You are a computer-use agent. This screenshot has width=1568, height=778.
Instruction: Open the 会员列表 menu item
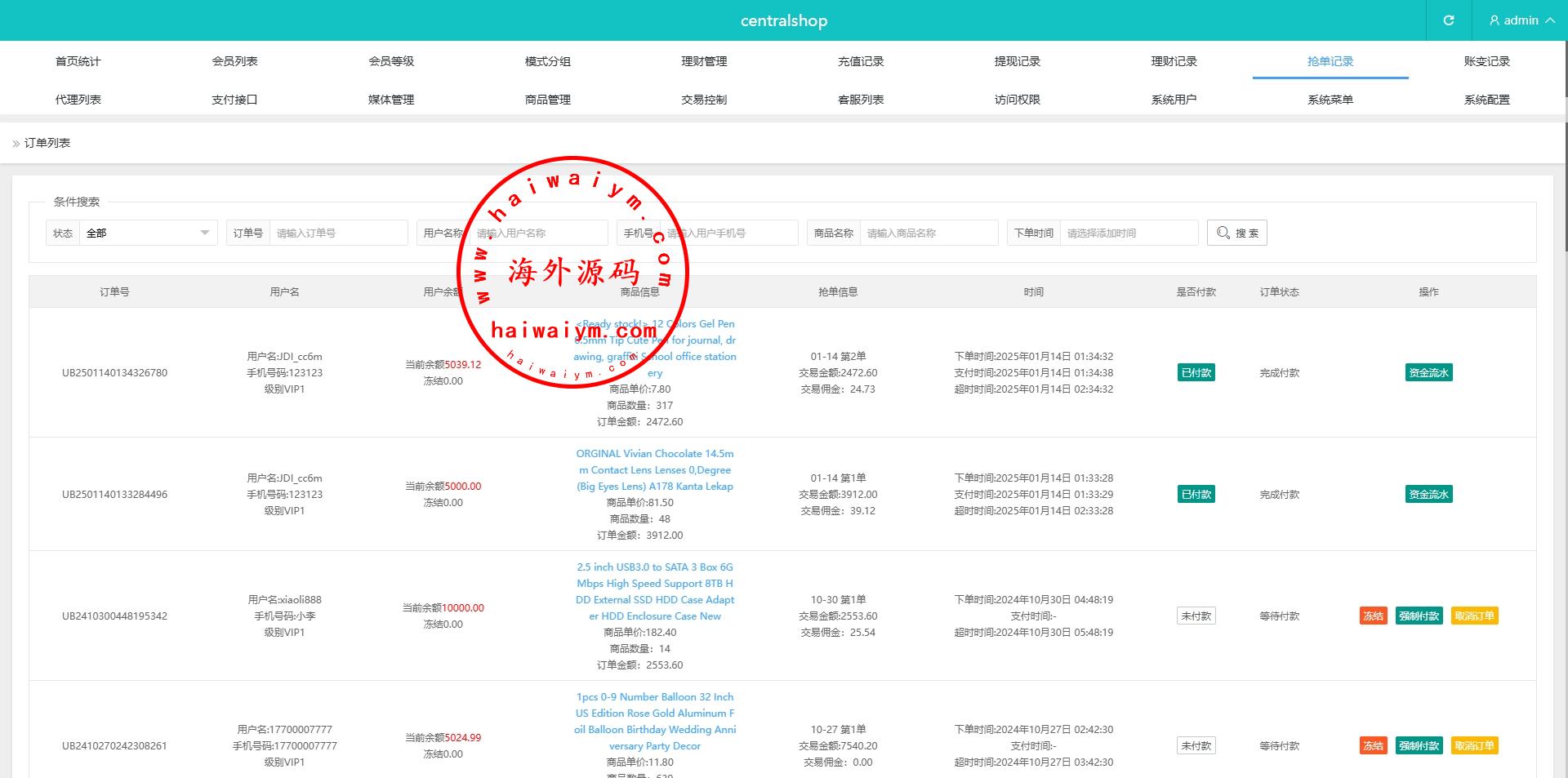coord(234,61)
